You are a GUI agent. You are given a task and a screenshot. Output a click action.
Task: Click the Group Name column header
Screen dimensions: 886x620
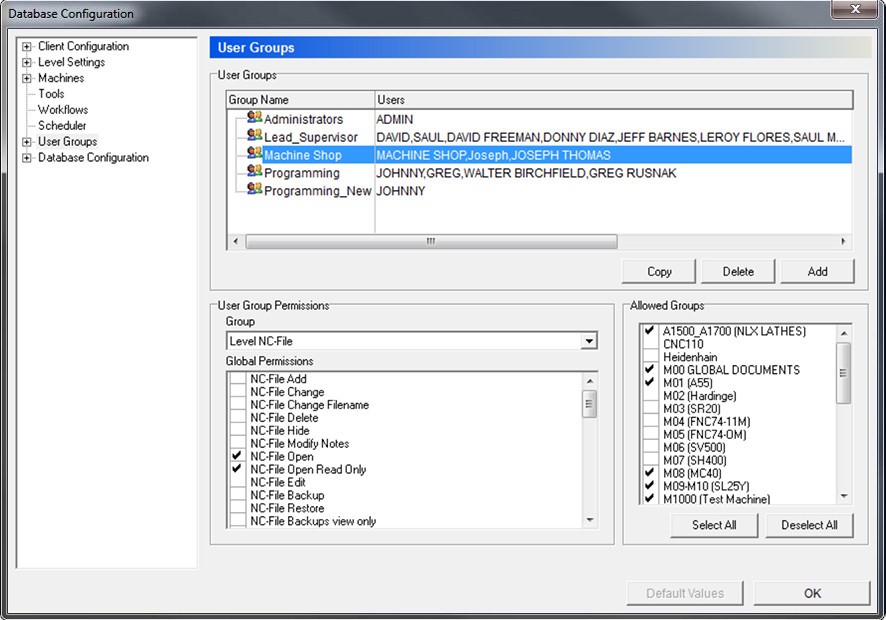301,99
